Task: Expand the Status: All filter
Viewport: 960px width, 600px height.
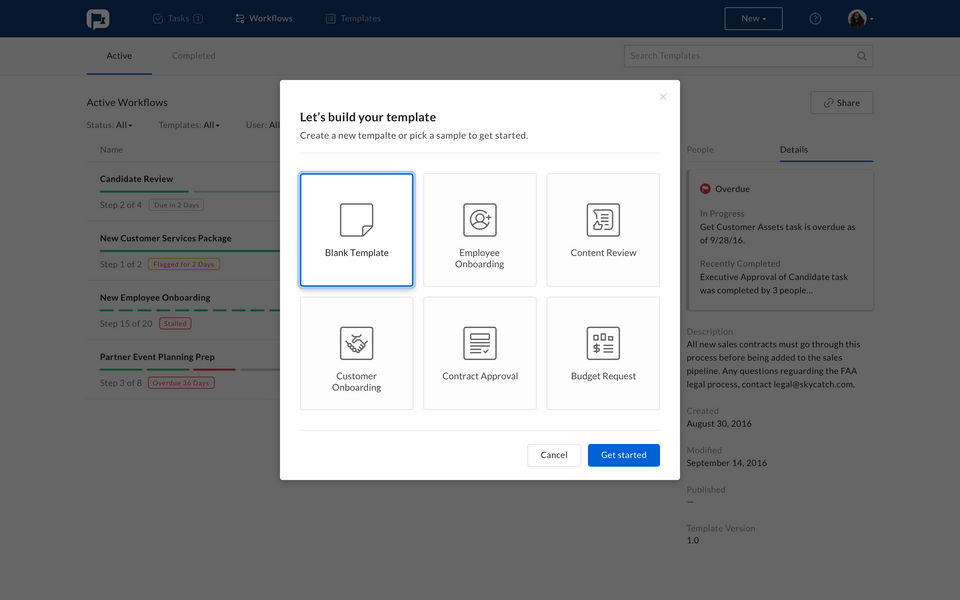Action: click(109, 125)
